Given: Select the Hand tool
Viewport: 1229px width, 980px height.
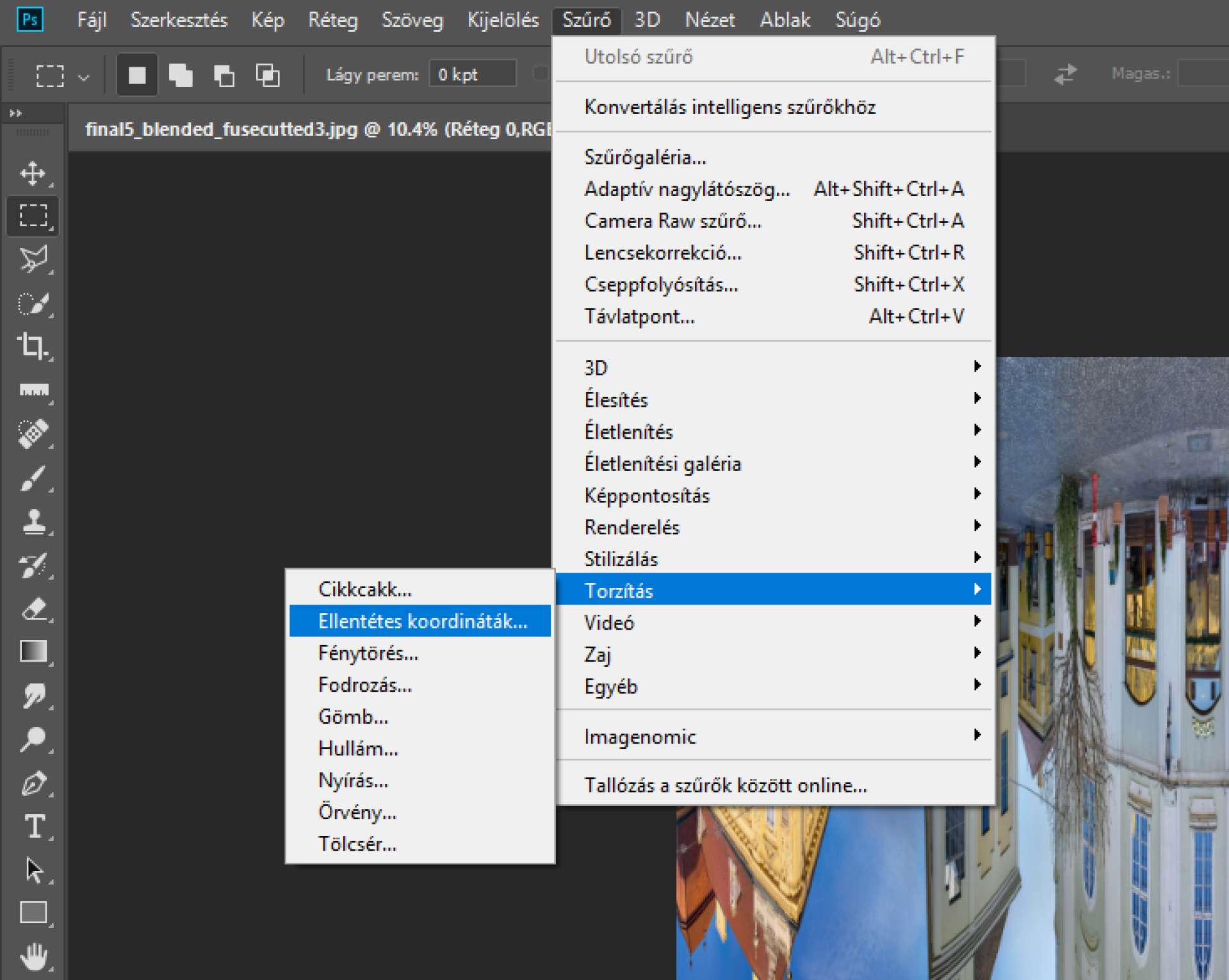Looking at the screenshot, I should tap(33, 957).
